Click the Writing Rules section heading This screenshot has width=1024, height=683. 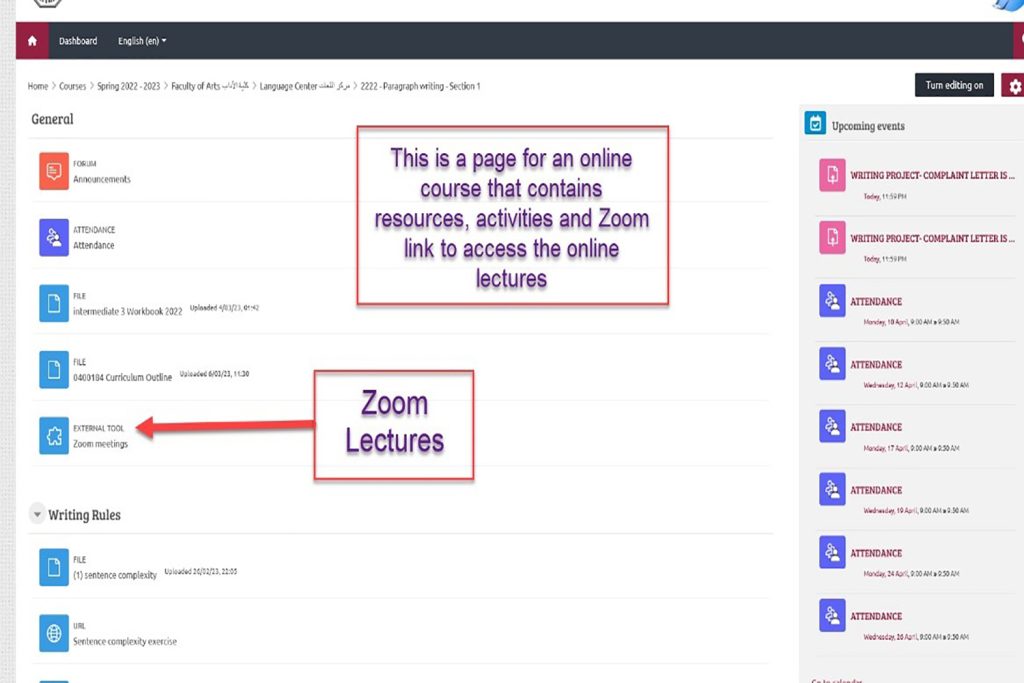[84, 515]
